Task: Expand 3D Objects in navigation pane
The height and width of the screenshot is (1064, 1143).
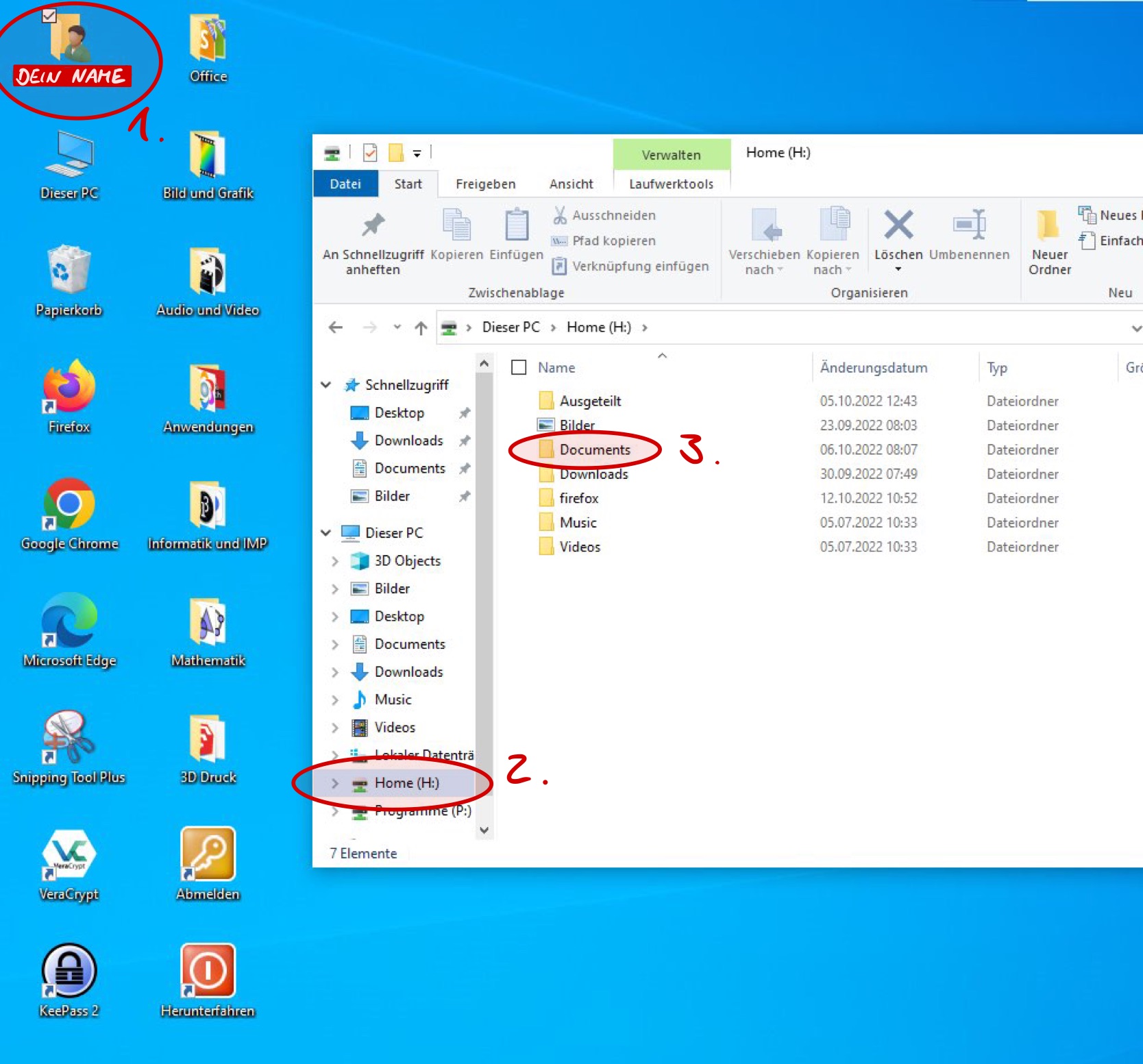Action: click(334, 561)
